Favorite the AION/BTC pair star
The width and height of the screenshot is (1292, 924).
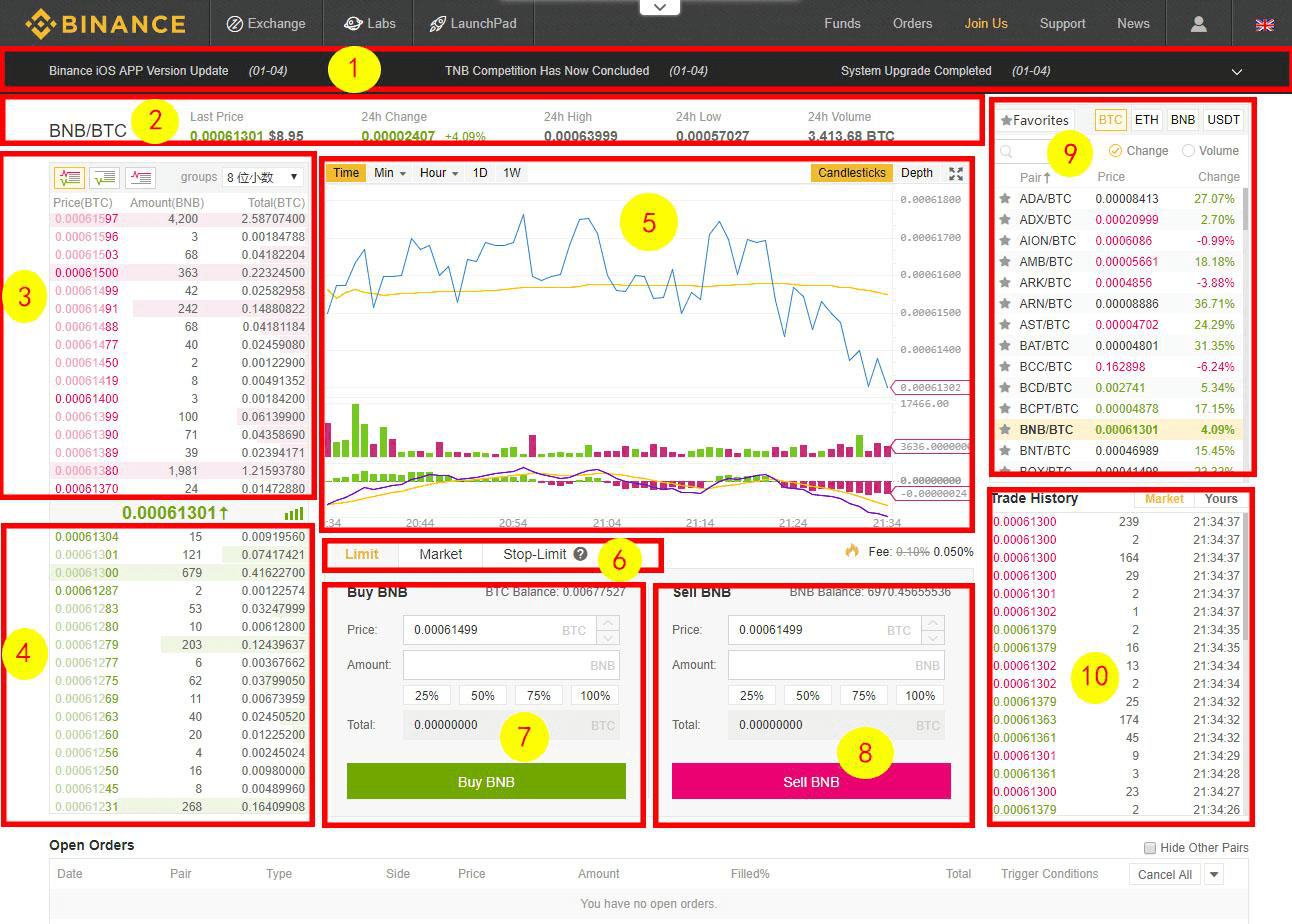point(1005,240)
